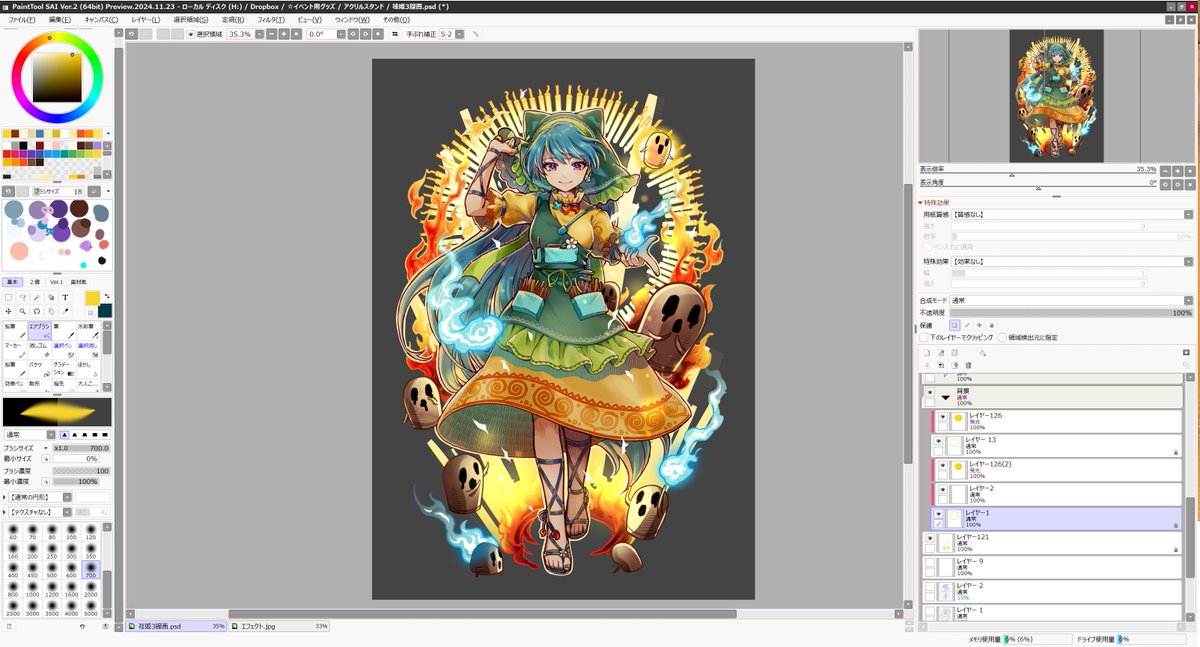Choose the バケツ bucket fill tool
This screenshot has height=647, width=1200.
(x=40, y=369)
